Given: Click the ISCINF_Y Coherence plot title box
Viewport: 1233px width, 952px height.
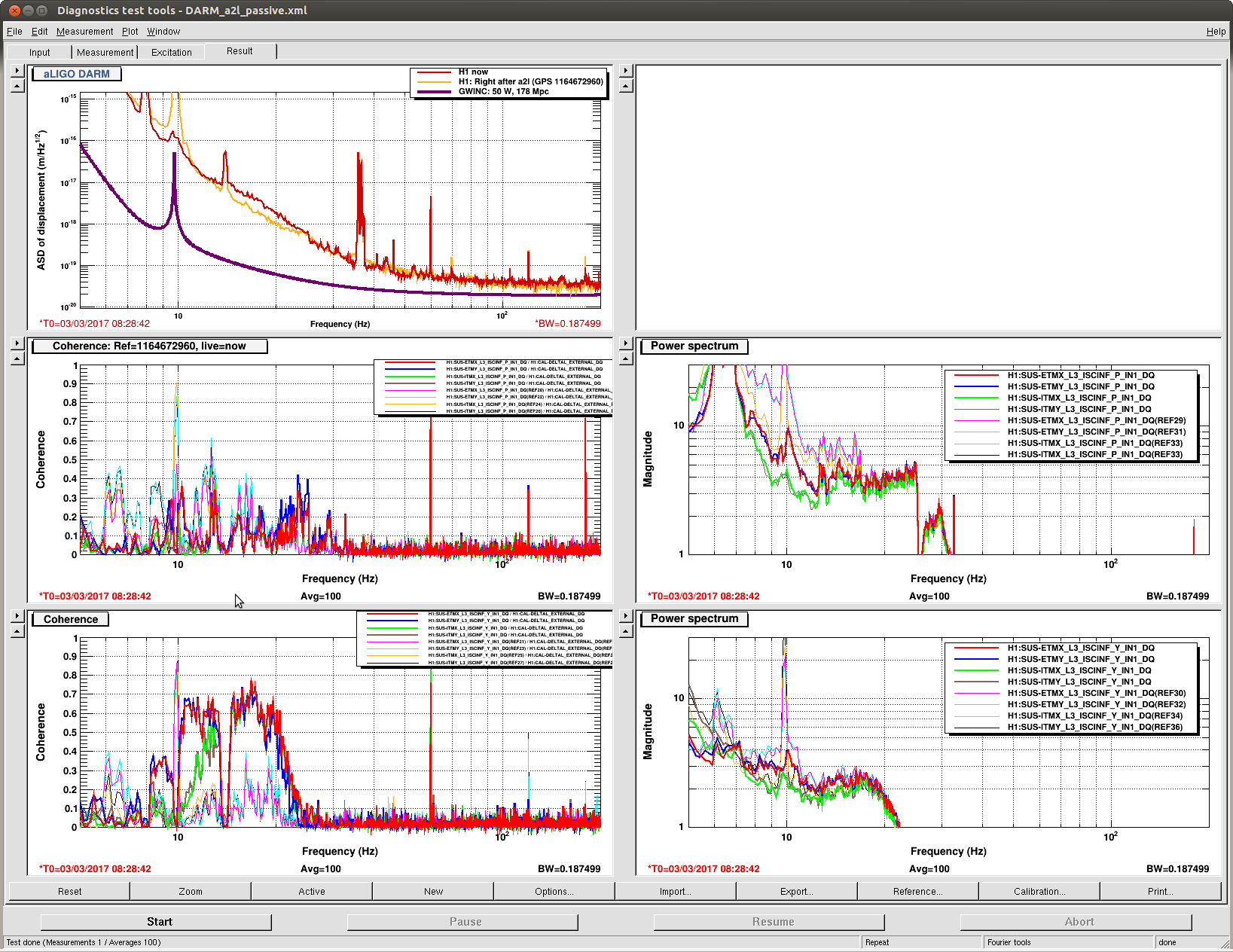Looking at the screenshot, I should coord(71,619).
